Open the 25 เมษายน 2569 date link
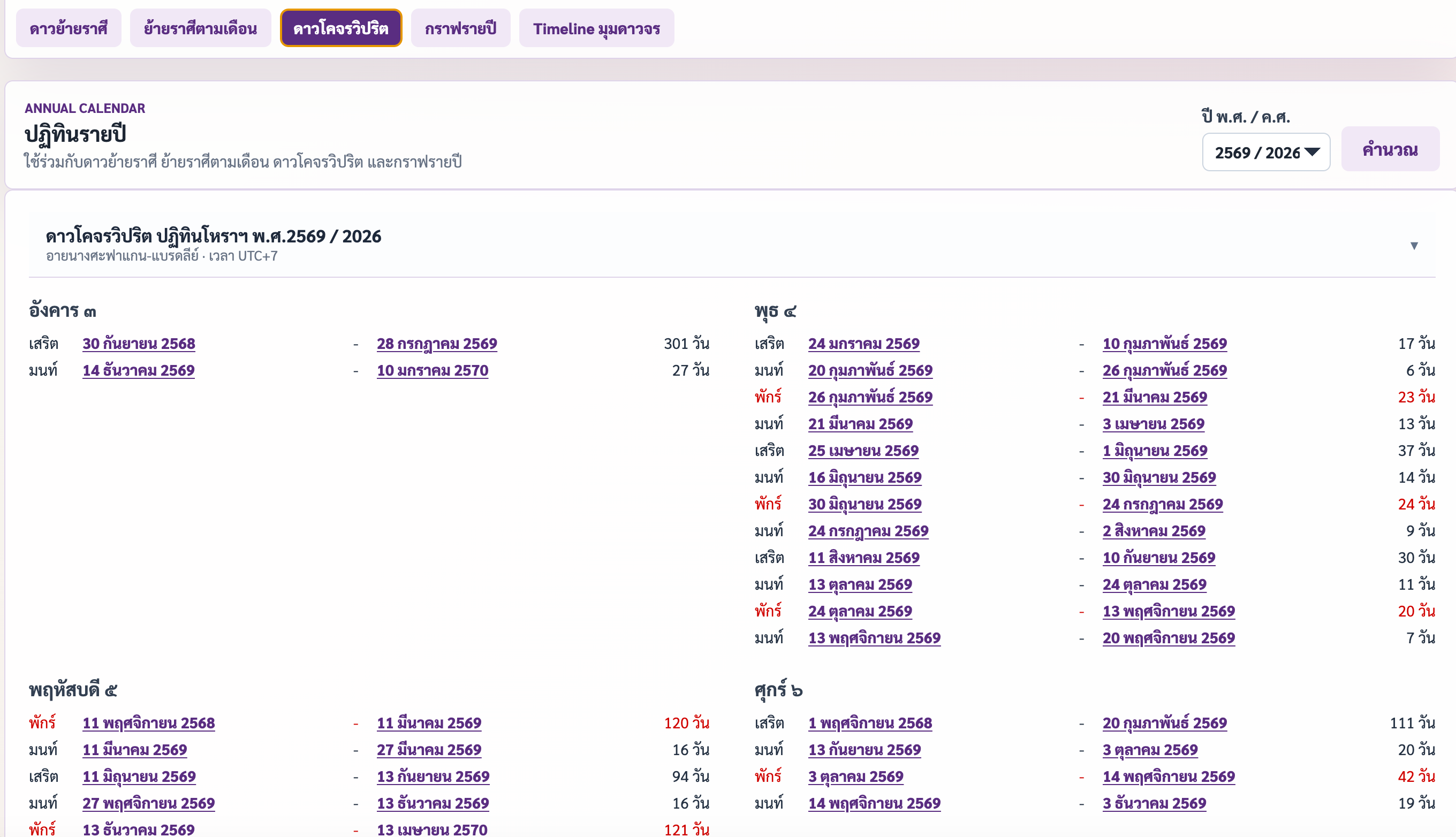Image resolution: width=1456 pixels, height=837 pixels. point(863,451)
